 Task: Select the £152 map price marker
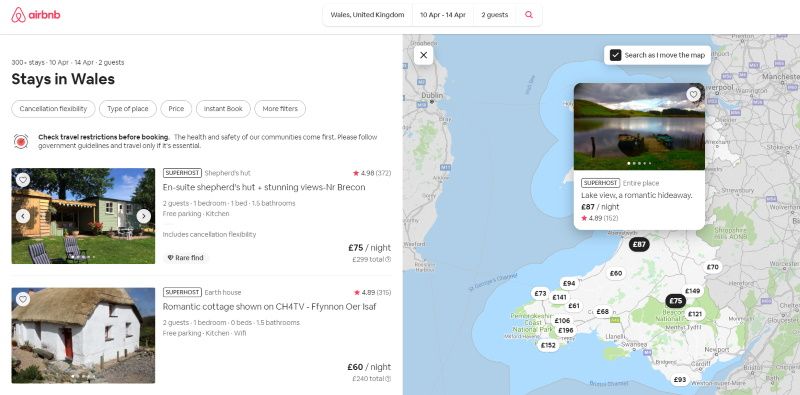pos(548,345)
